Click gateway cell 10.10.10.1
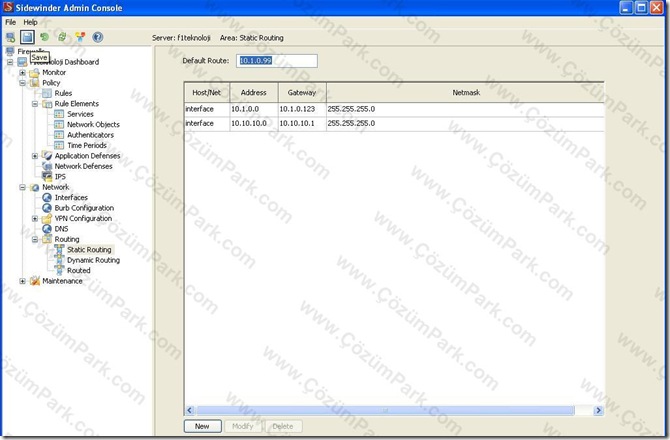Viewport: 670px width, 440px height. 302,123
